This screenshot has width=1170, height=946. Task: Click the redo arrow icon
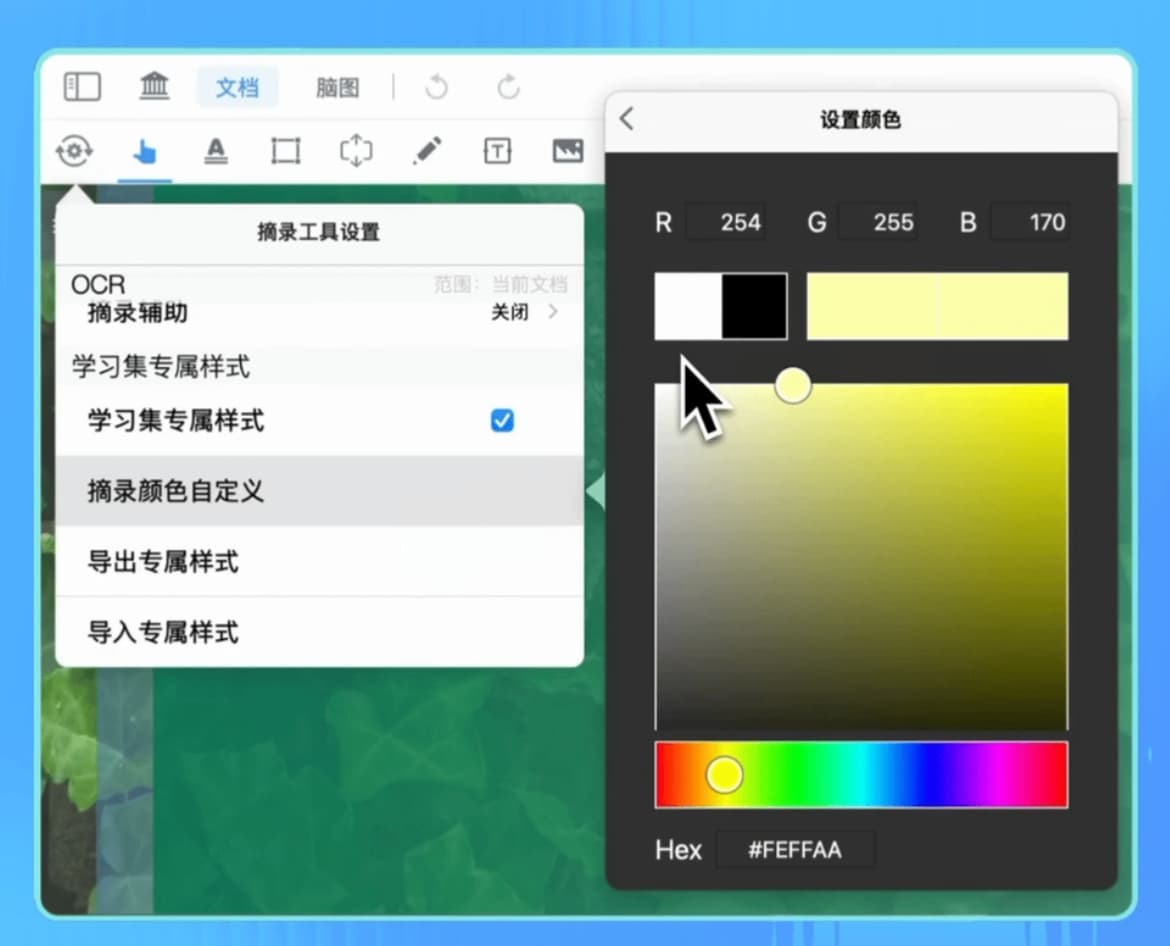[x=508, y=87]
